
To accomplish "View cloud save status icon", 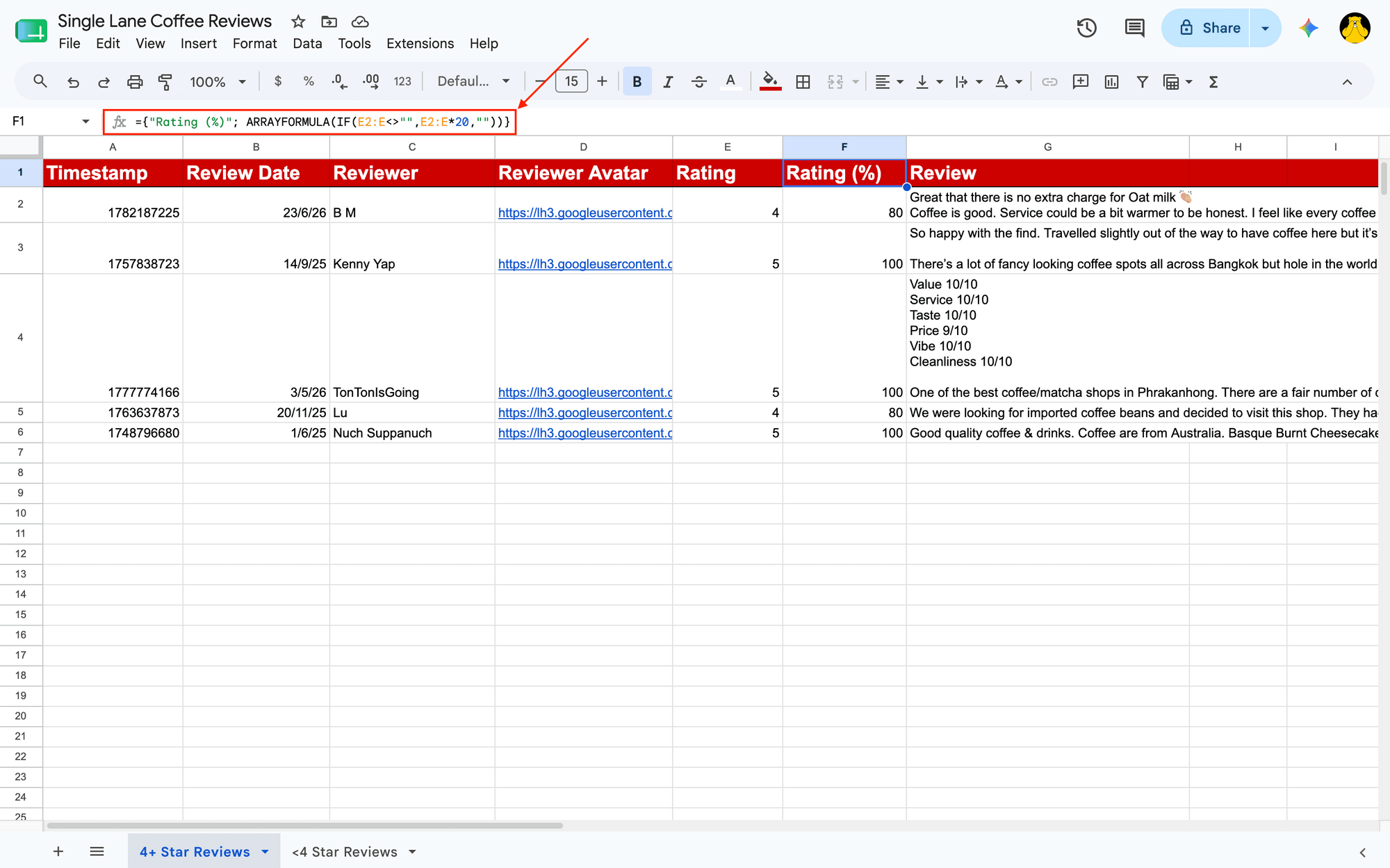I will 360,22.
